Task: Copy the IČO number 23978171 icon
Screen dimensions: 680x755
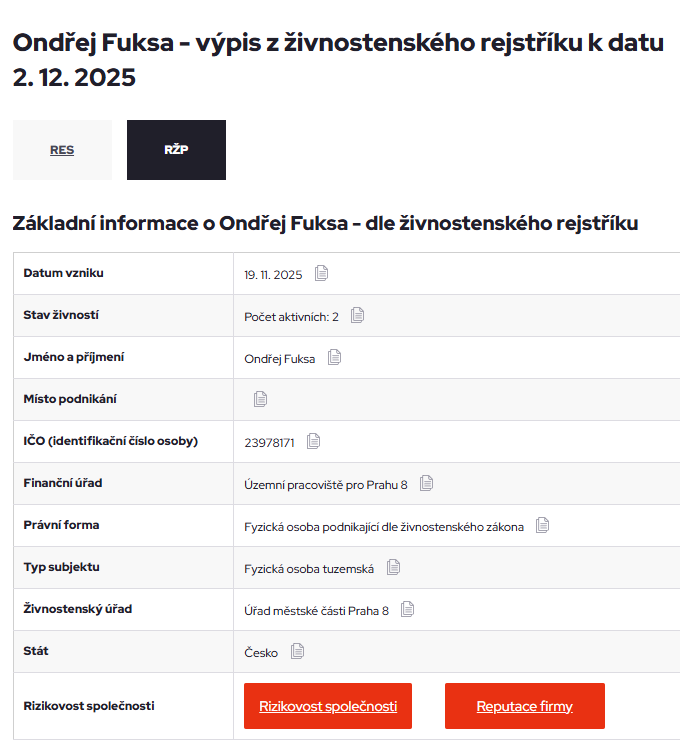Action: coord(314,441)
